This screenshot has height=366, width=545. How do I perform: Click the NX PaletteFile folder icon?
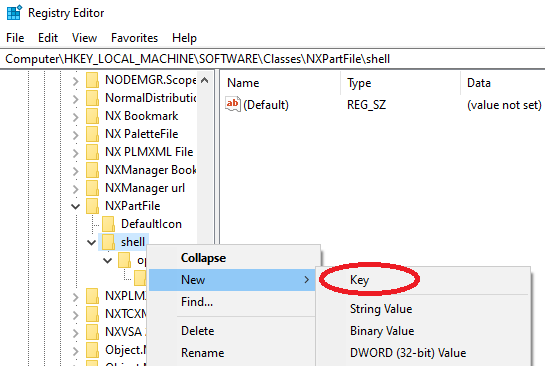pos(92,134)
